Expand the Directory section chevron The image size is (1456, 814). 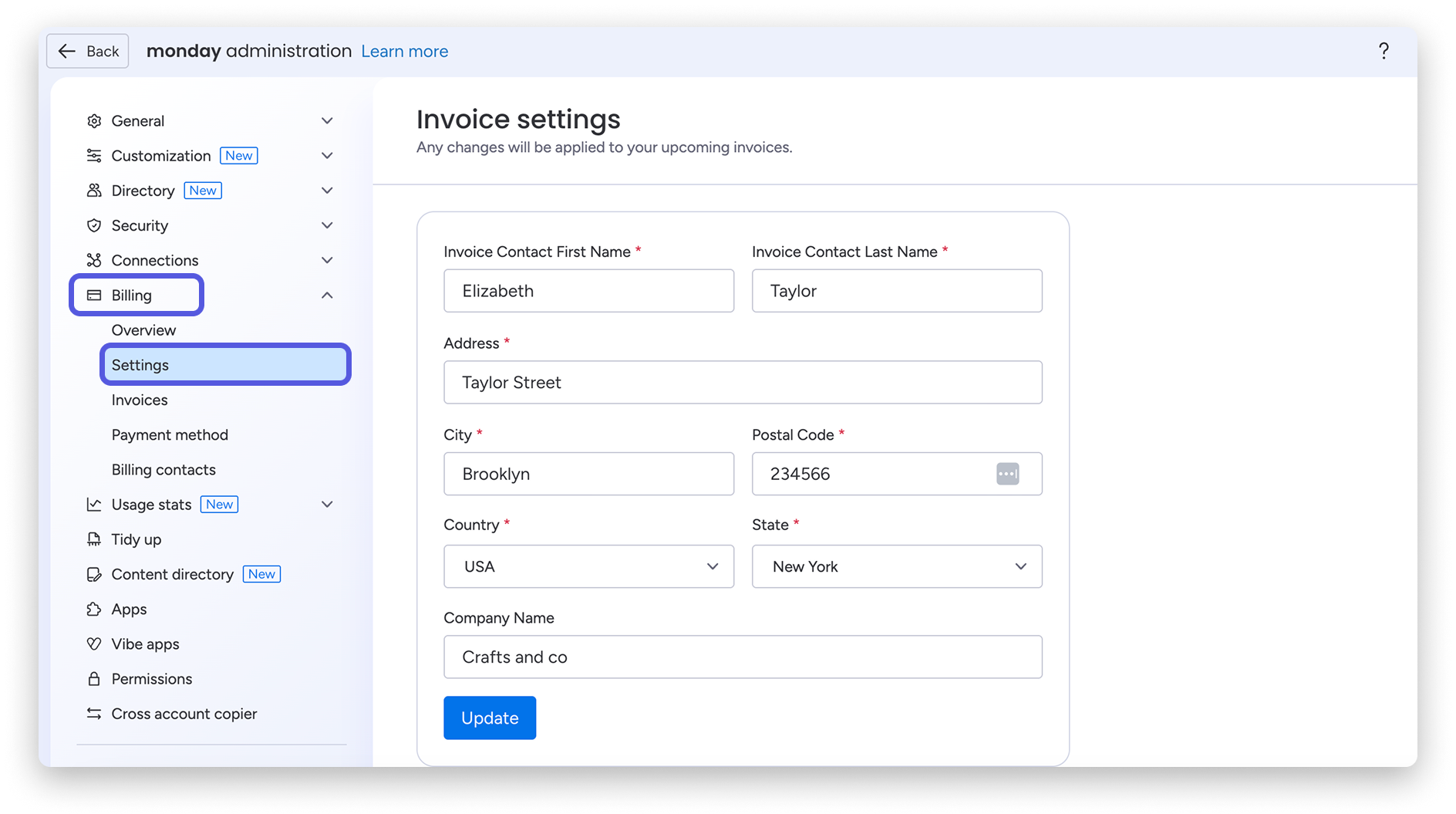327,191
